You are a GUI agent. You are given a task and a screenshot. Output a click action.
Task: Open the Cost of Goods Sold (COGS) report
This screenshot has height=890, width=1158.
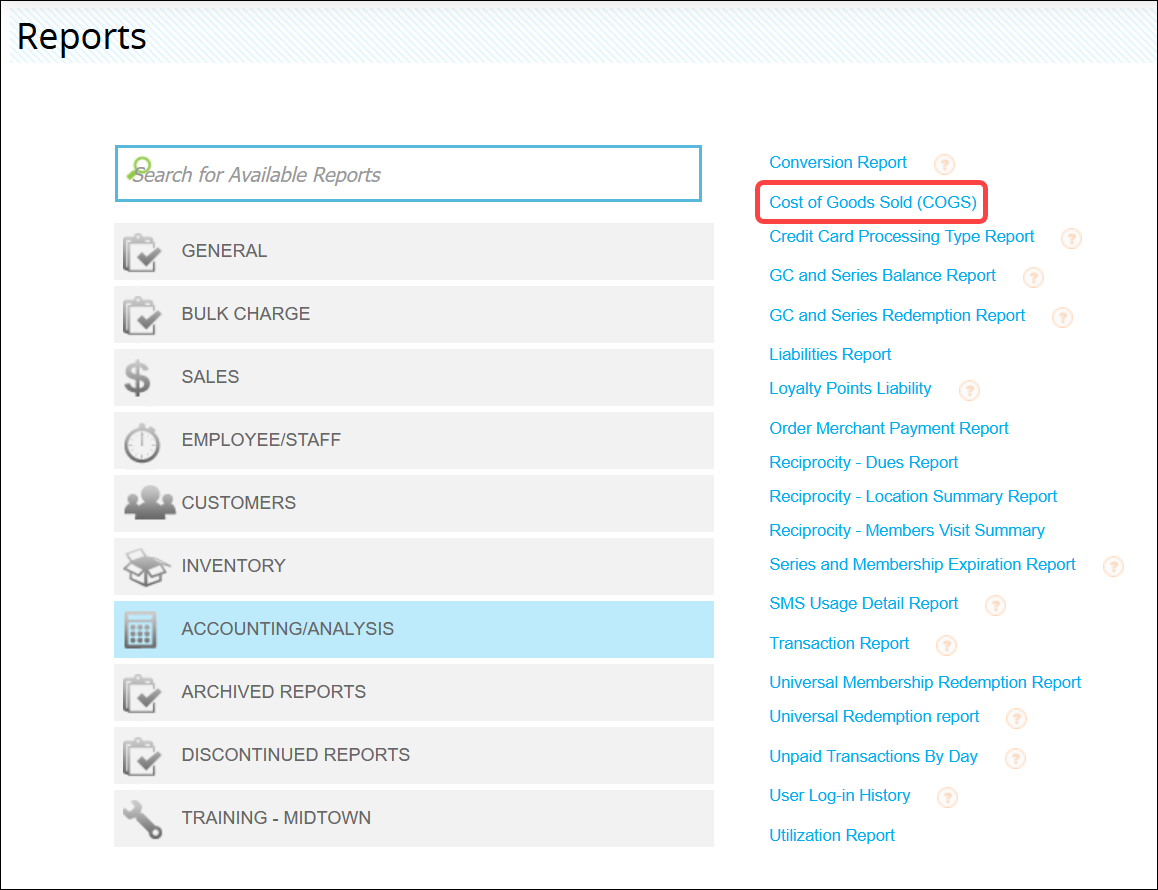(872, 202)
